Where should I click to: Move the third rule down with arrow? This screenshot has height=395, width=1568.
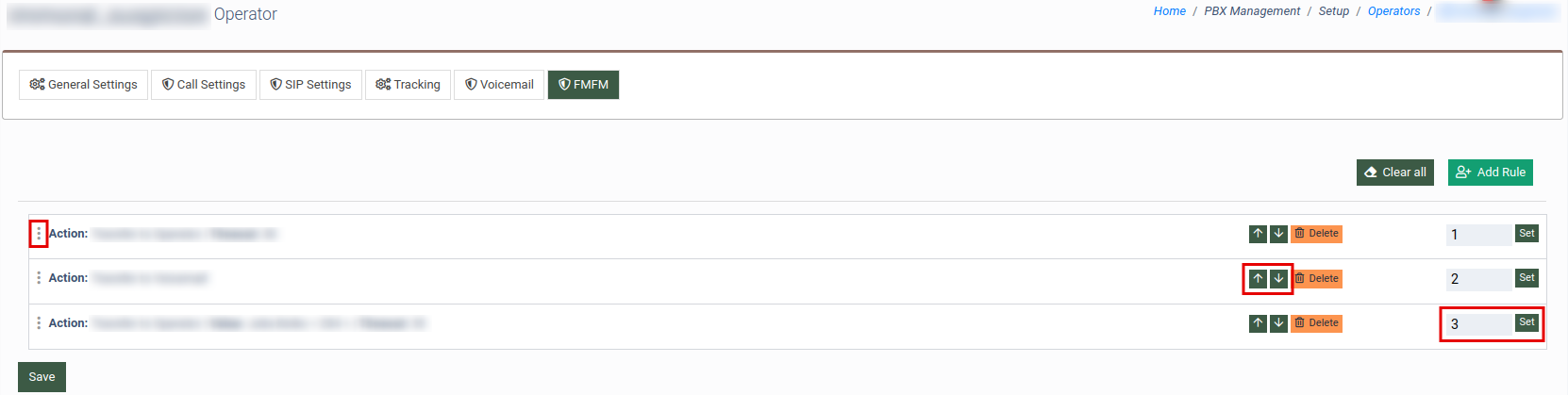[1278, 323]
